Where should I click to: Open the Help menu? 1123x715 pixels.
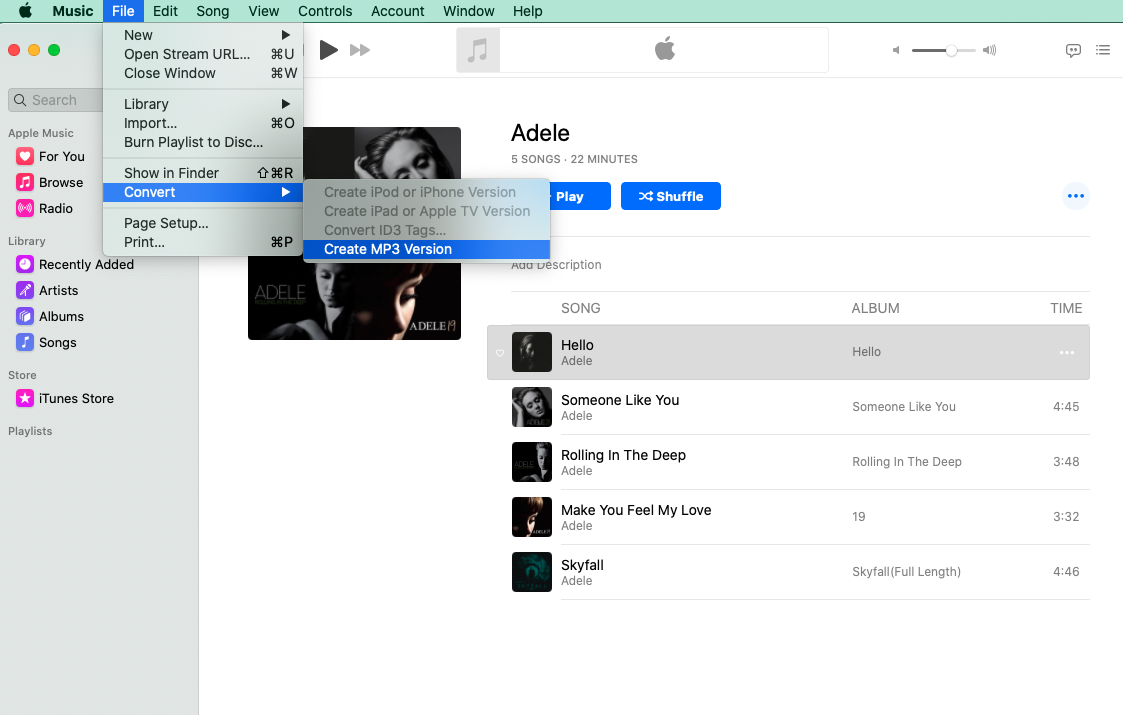(x=528, y=11)
